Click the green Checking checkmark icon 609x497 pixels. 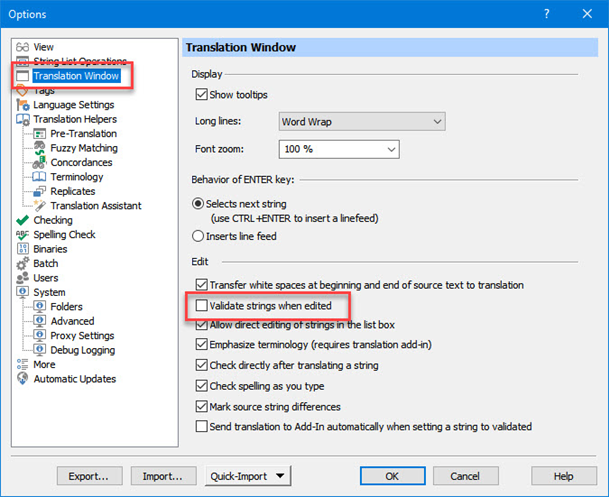[x=23, y=220]
